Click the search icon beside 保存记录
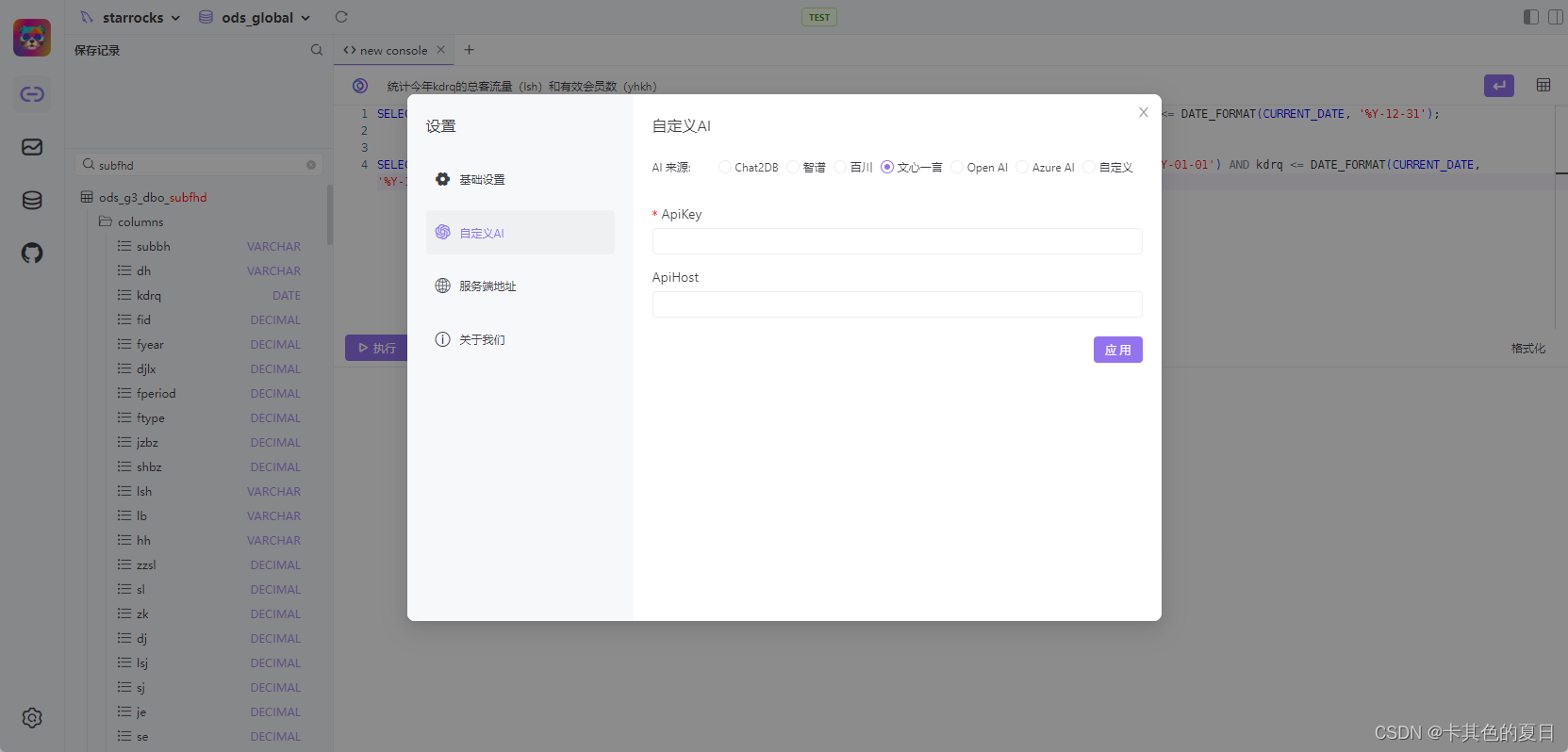The height and width of the screenshot is (752, 1568). [317, 50]
